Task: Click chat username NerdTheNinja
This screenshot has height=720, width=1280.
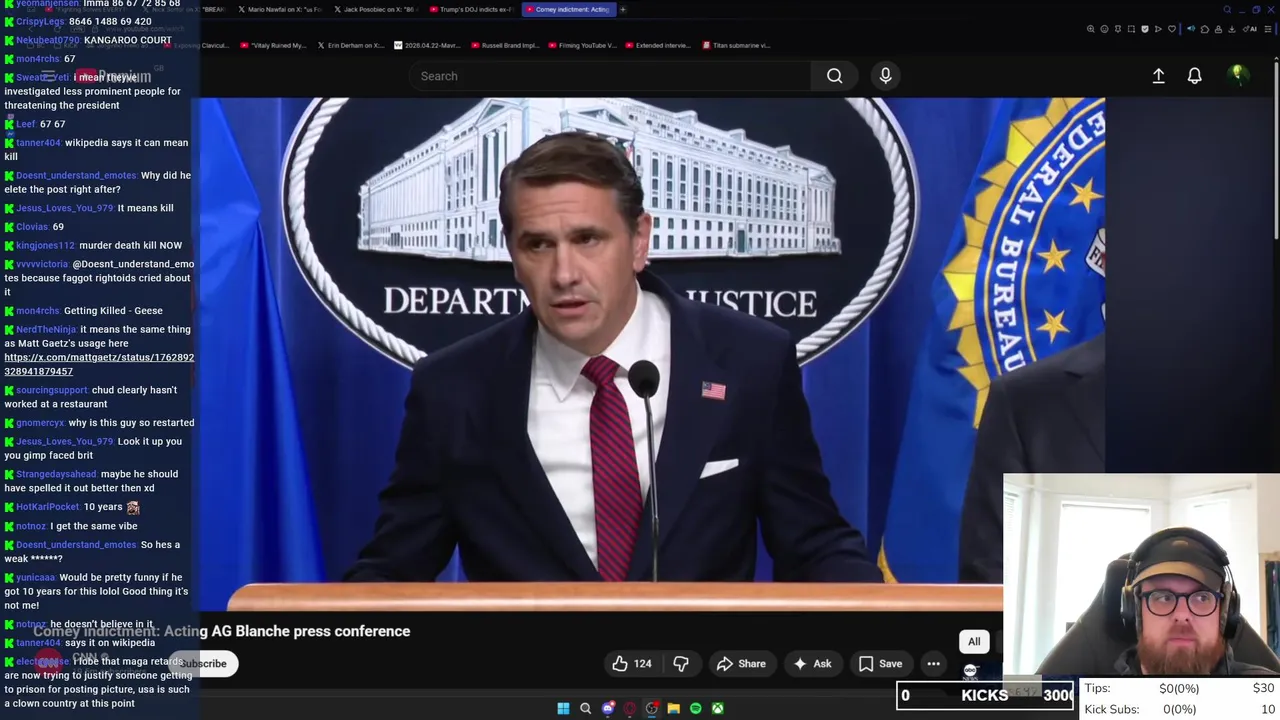Action: click(x=46, y=329)
